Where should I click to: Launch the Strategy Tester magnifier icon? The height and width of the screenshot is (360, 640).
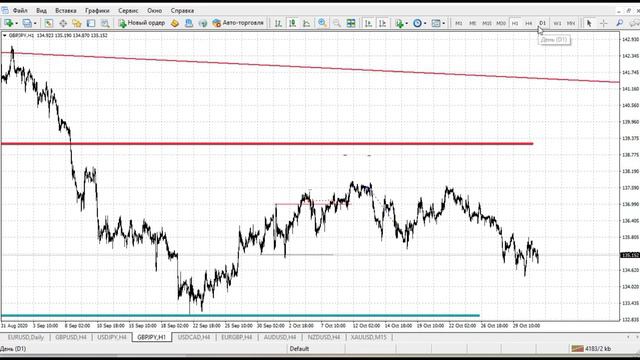105,23
